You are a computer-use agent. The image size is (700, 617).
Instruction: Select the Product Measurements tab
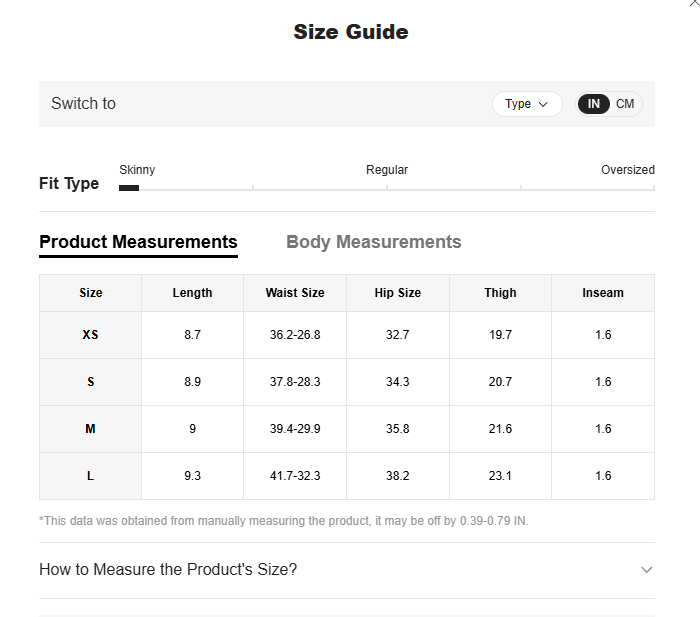click(138, 242)
